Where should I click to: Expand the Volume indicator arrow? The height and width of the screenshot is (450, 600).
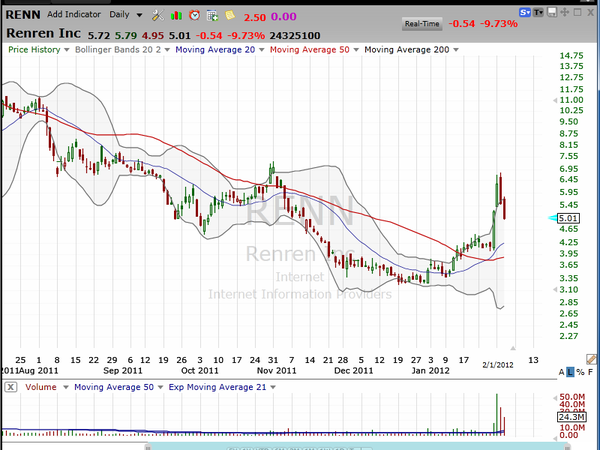(66, 387)
